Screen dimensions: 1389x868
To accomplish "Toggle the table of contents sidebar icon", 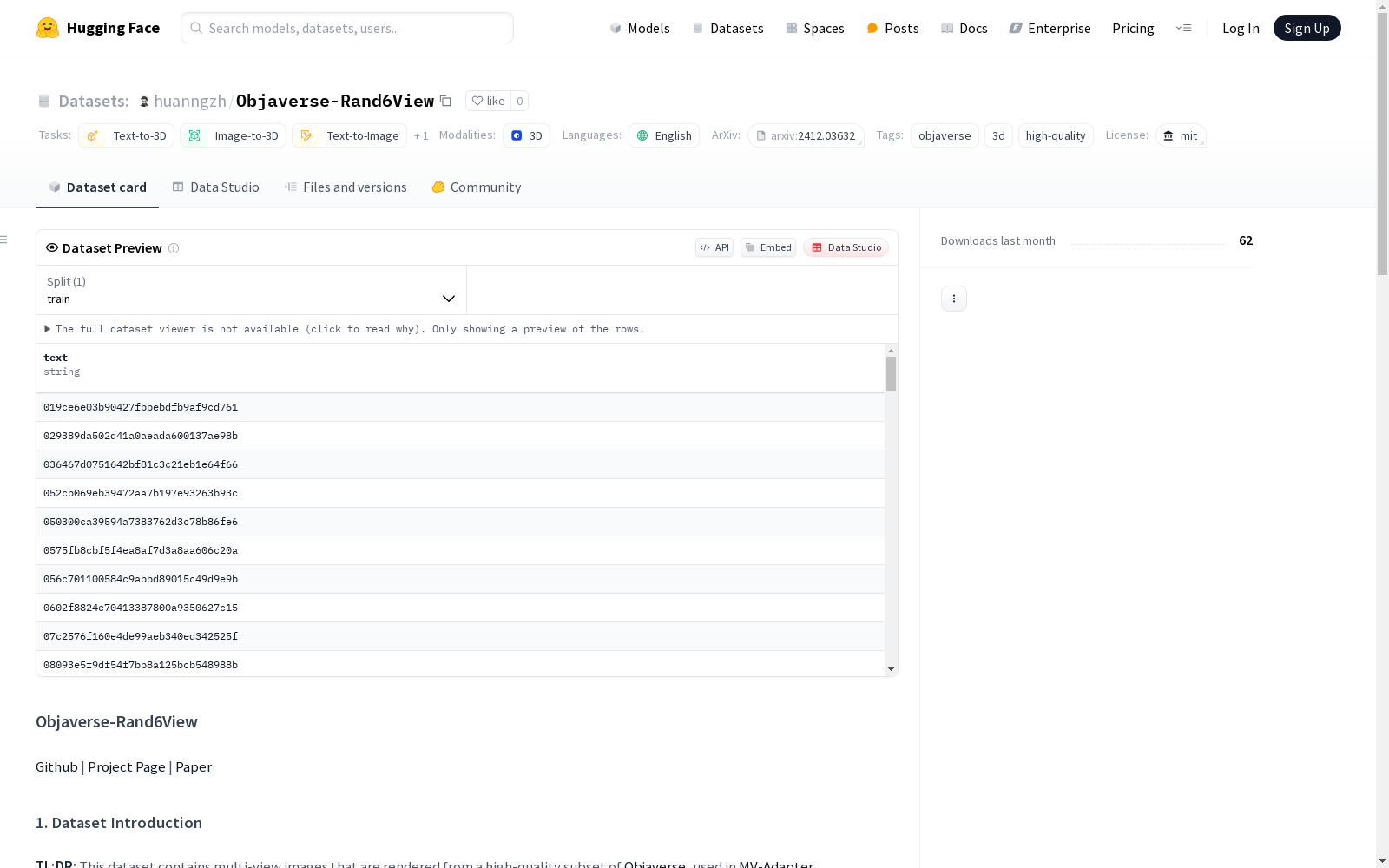I will click(4, 240).
